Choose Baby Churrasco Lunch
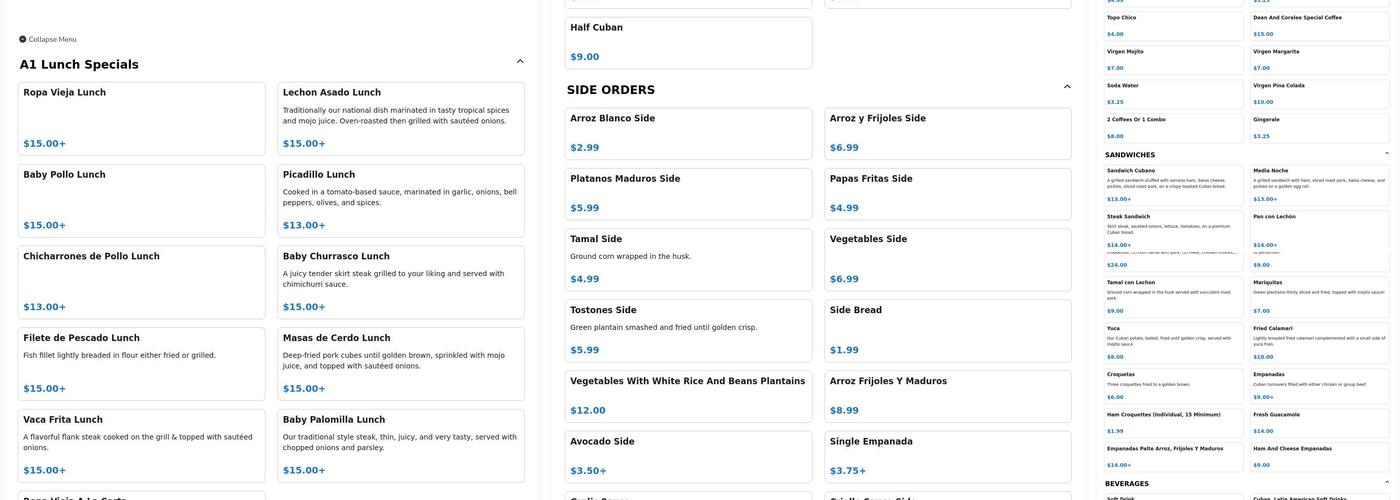This screenshot has height=500, width=1400. tap(400, 282)
